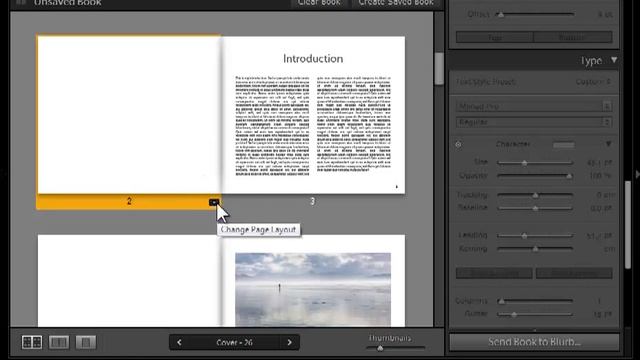Image resolution: width=640 pixels, height=360 pixels.
Task: Select the Introduction page 3 thumbnail
Action: (x=313, y=115)
